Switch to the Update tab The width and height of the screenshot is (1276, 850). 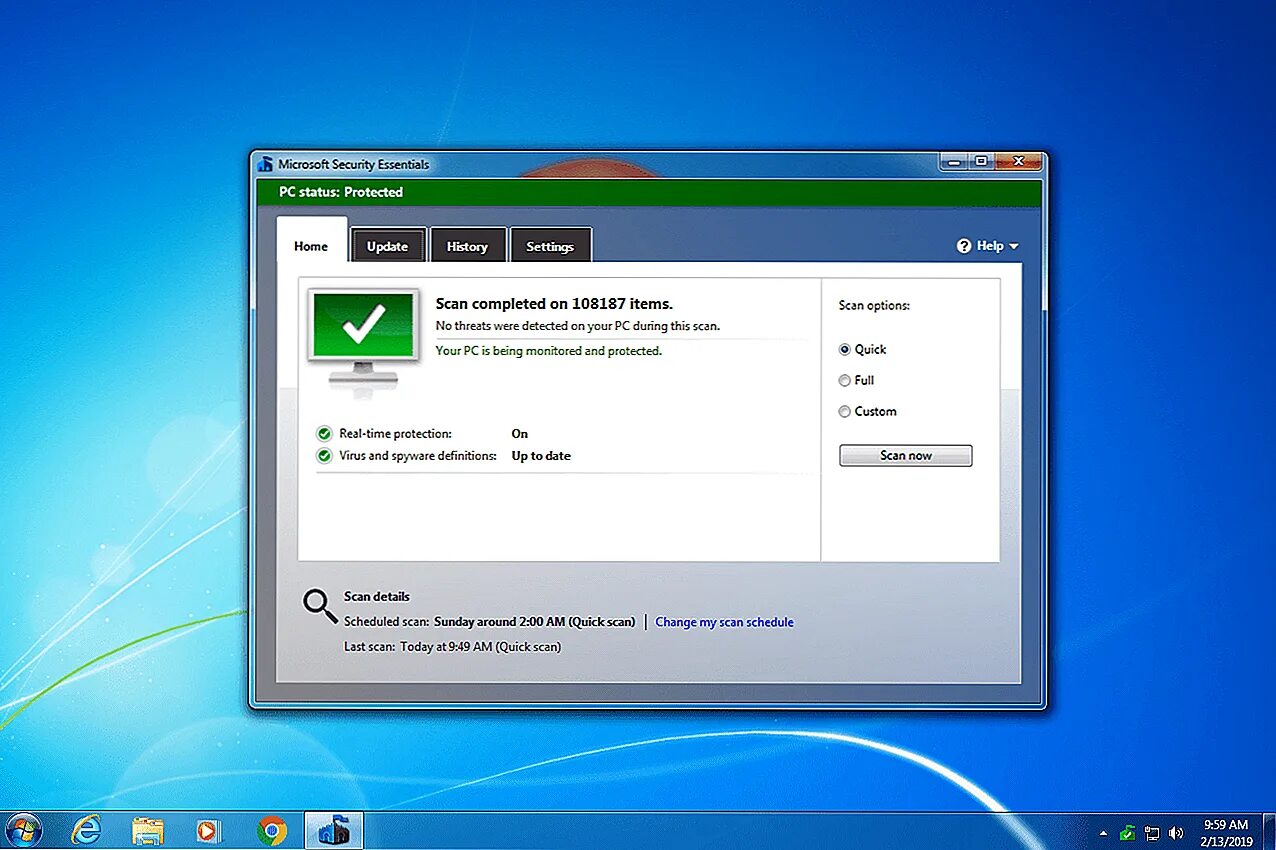[388, 246]
